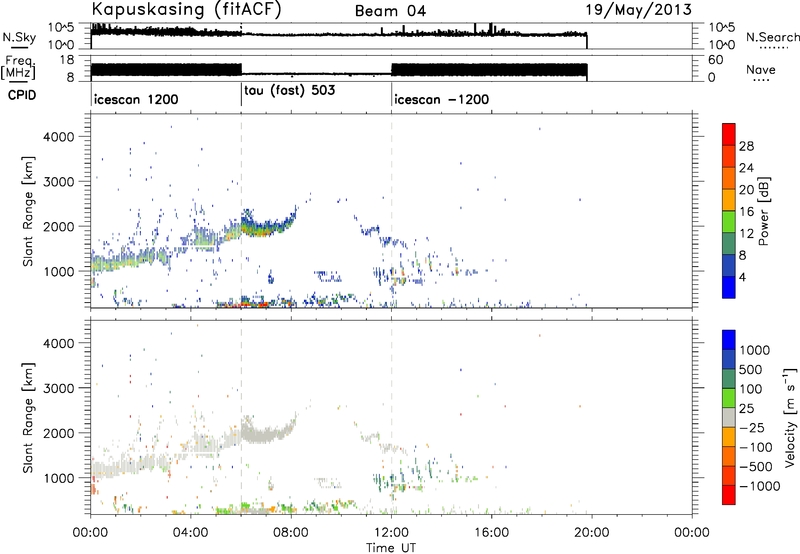Click the Kapuskasing (fitACF) plot title
Screen dimensions: 800x554
click(x=186, y=9)
